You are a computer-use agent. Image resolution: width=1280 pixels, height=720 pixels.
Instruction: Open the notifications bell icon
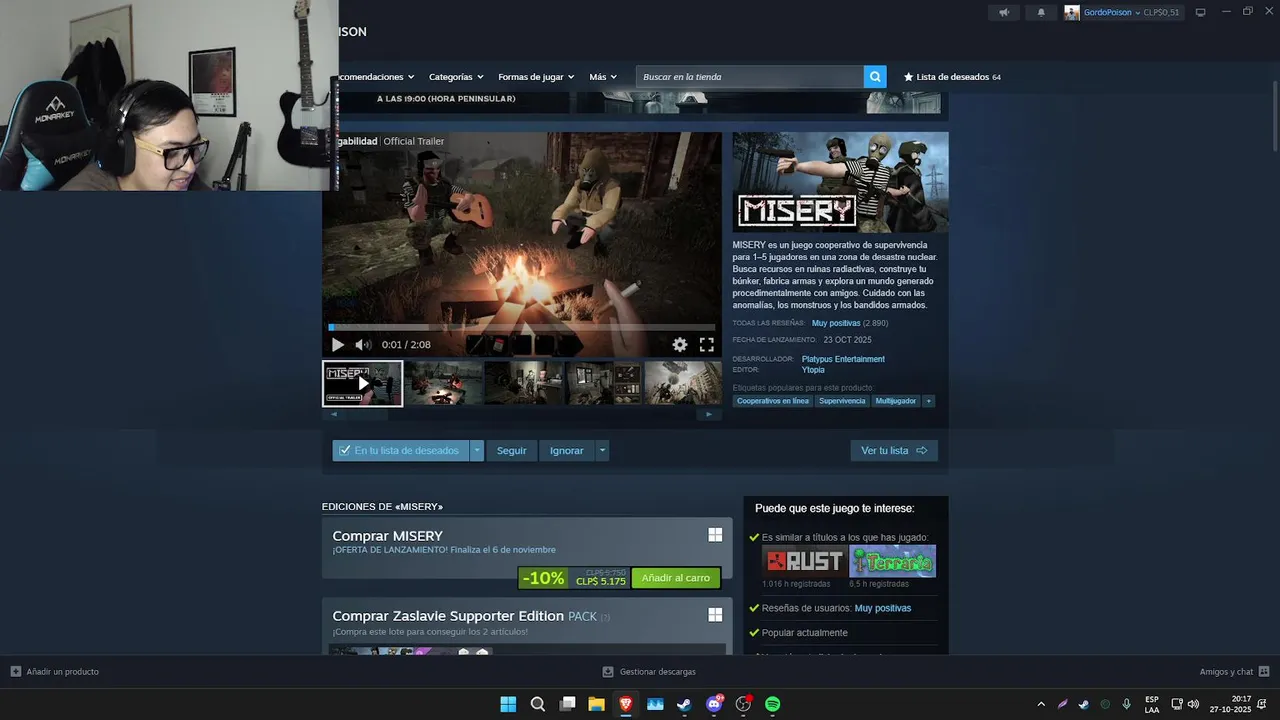pyautogui.click(x=1041, y=12)
